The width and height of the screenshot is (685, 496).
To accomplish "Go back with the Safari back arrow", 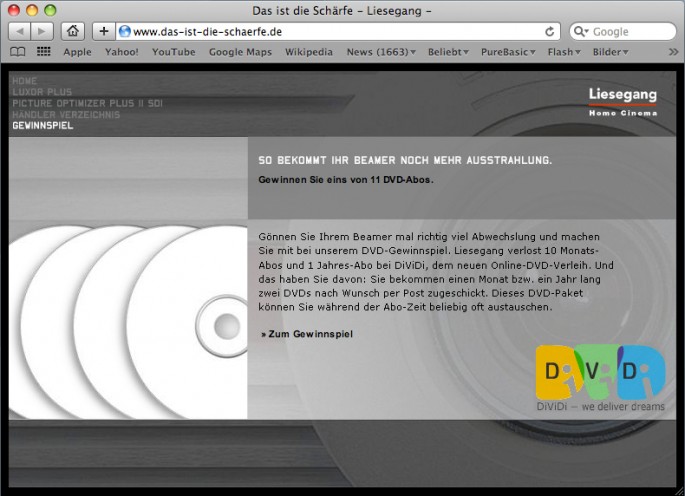I will (20, 31).
